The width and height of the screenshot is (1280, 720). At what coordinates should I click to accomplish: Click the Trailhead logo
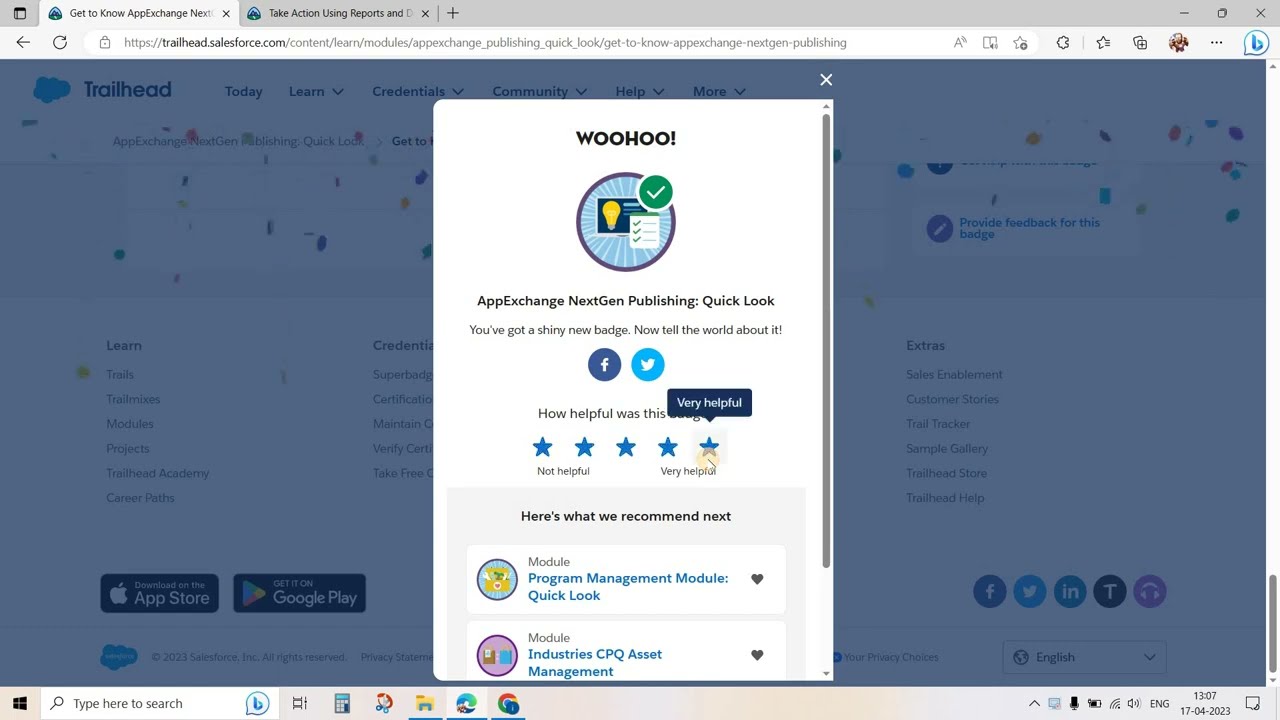(102, 90)
